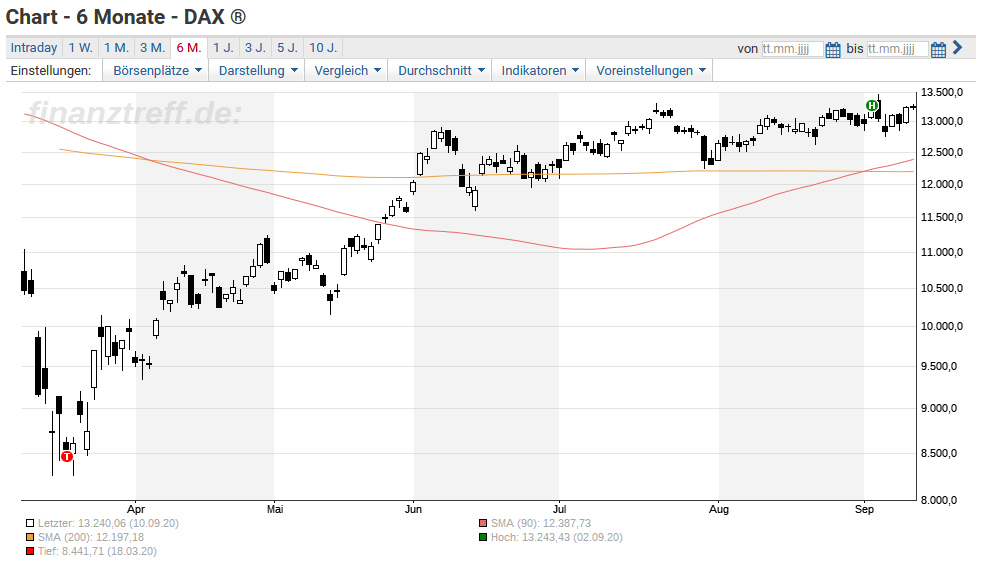The width and height of the screenshot is (986, 566).
Task: Click the 'Mai' x-axis month label
Action: [275, 509]
